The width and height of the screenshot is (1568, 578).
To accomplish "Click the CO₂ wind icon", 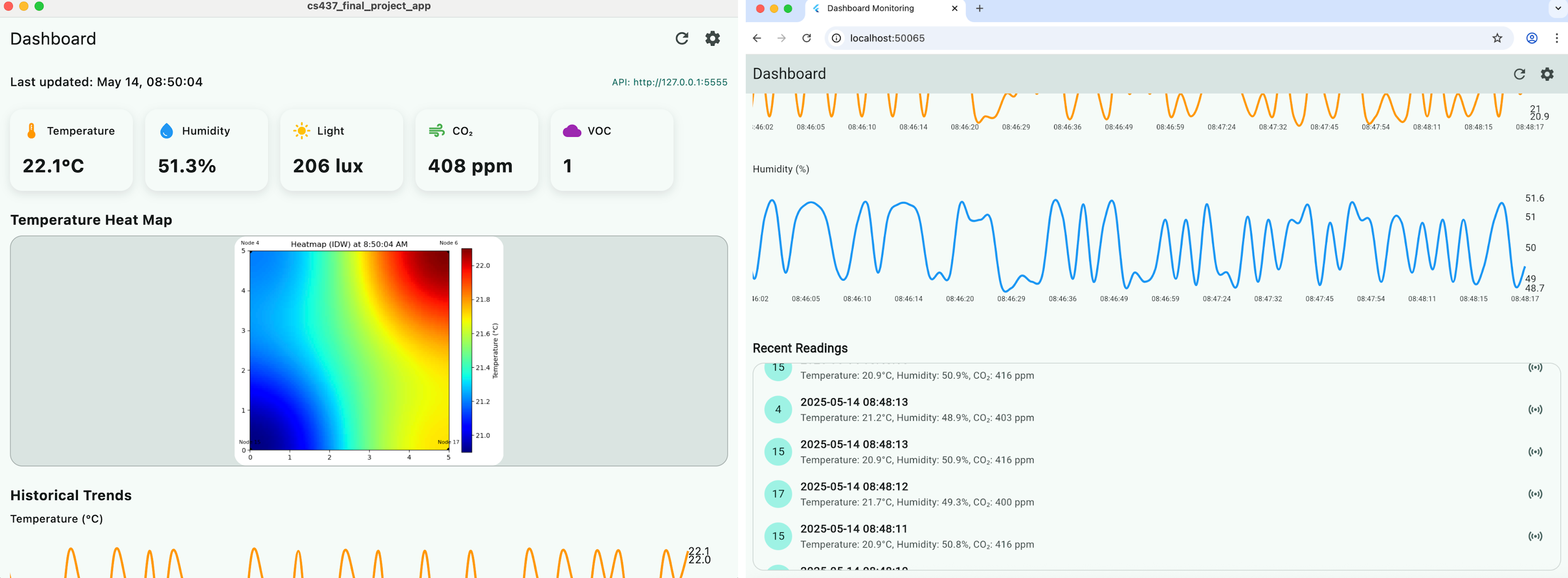I will point(436,131).
